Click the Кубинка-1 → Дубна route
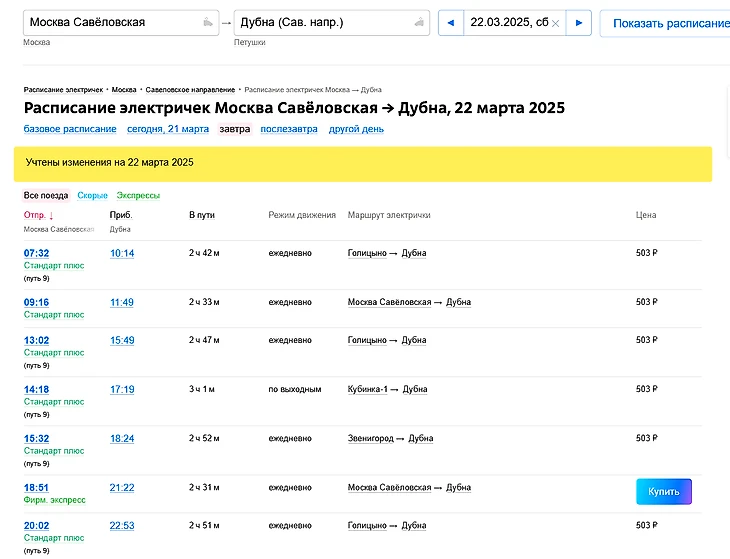The width and height of the screenshot is (730, 559). pos(387,389)
